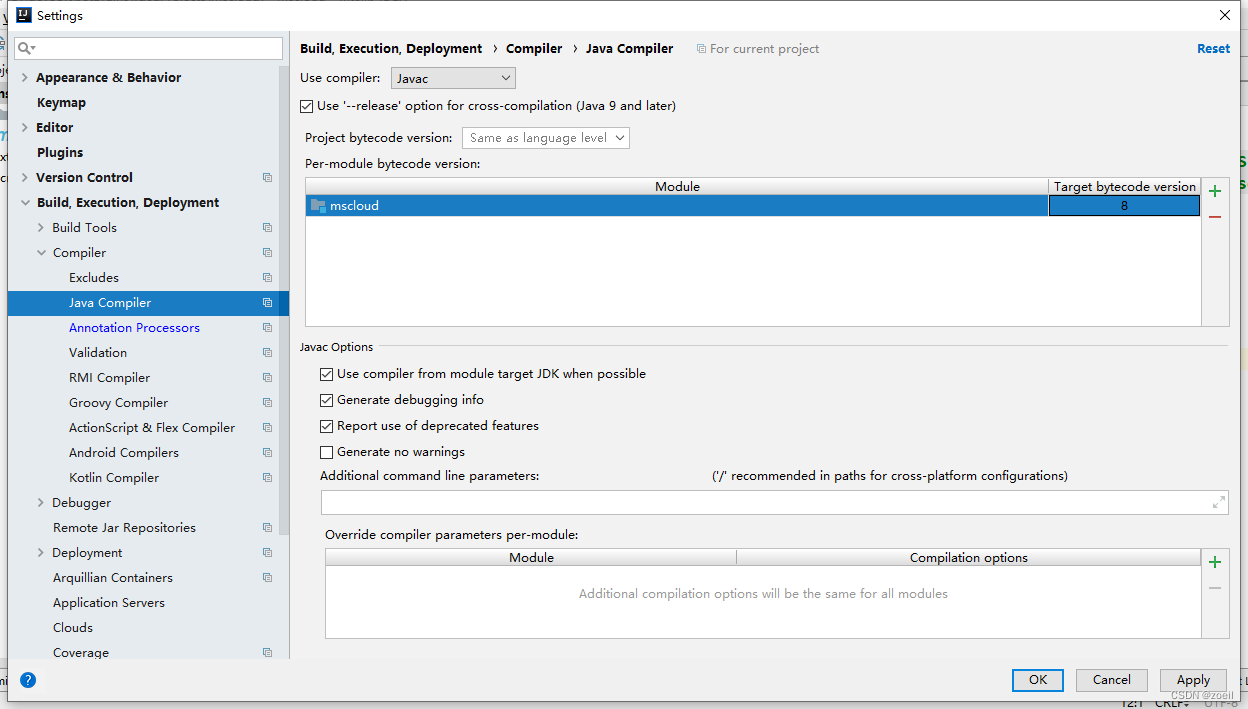Click the project-level icon beside RMI Compiler
The image size is (1248, 709).
click(267, 378)
